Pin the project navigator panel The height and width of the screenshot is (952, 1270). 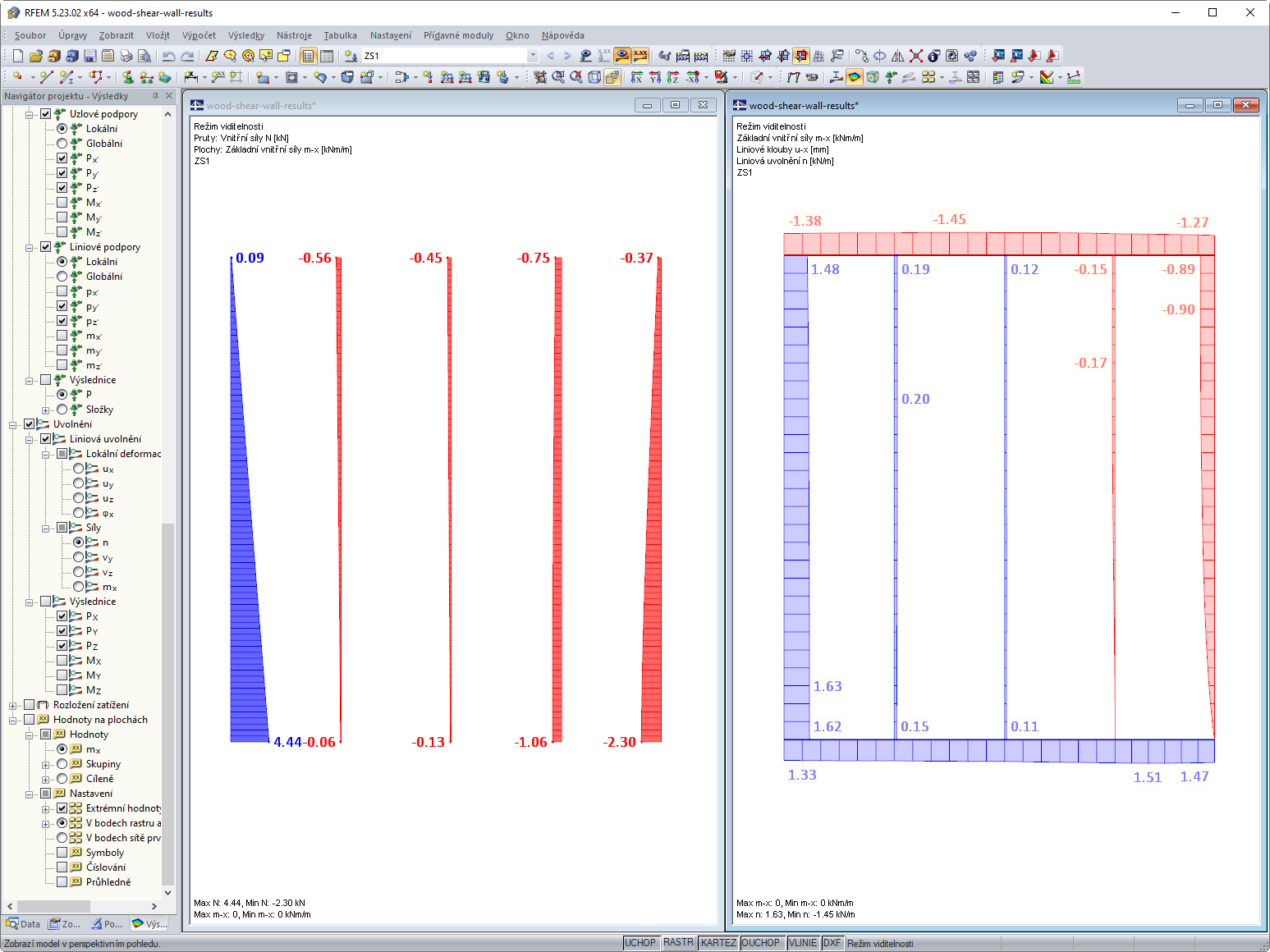point(155,96)
